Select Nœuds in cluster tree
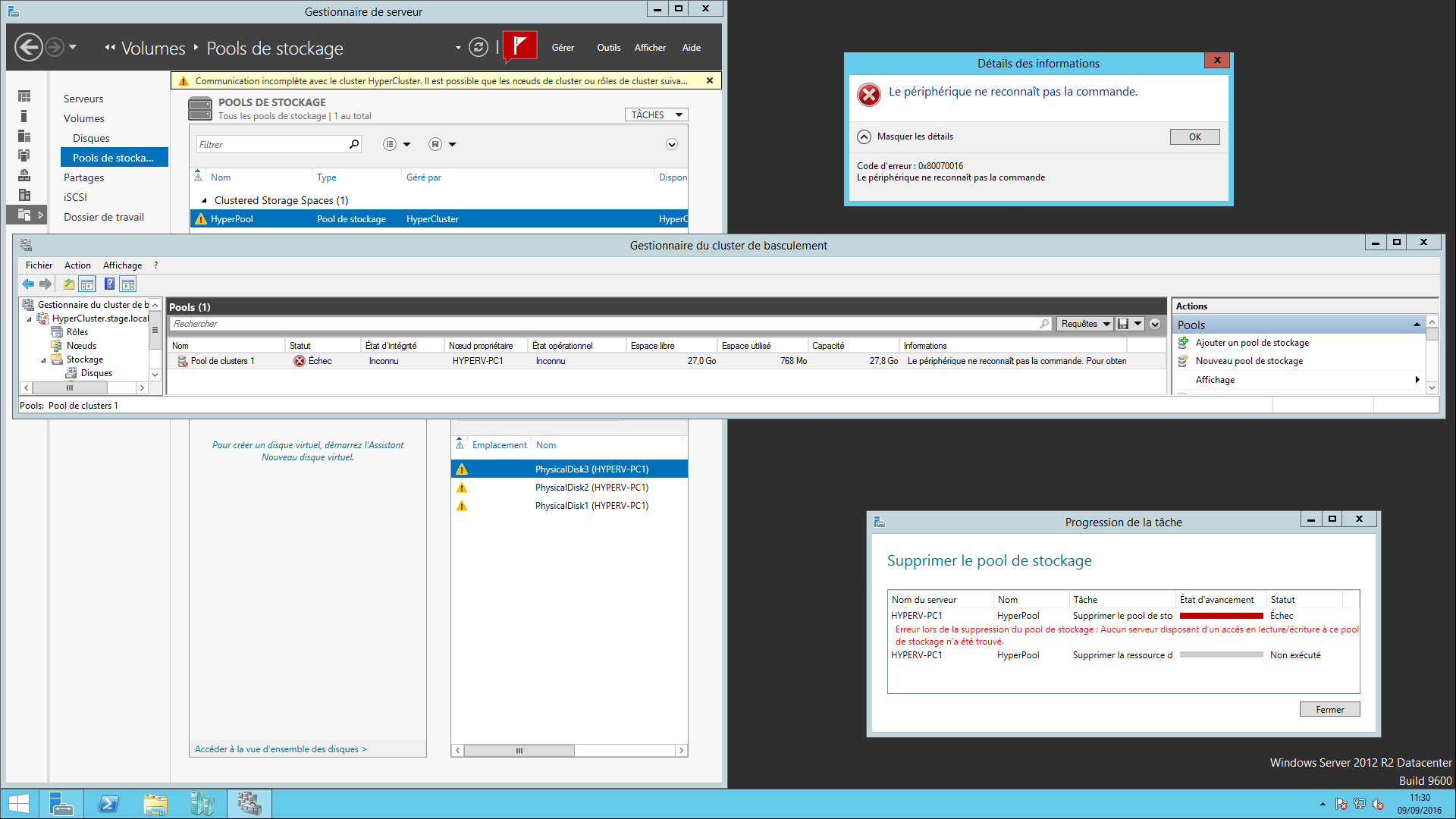 point(81,346)
